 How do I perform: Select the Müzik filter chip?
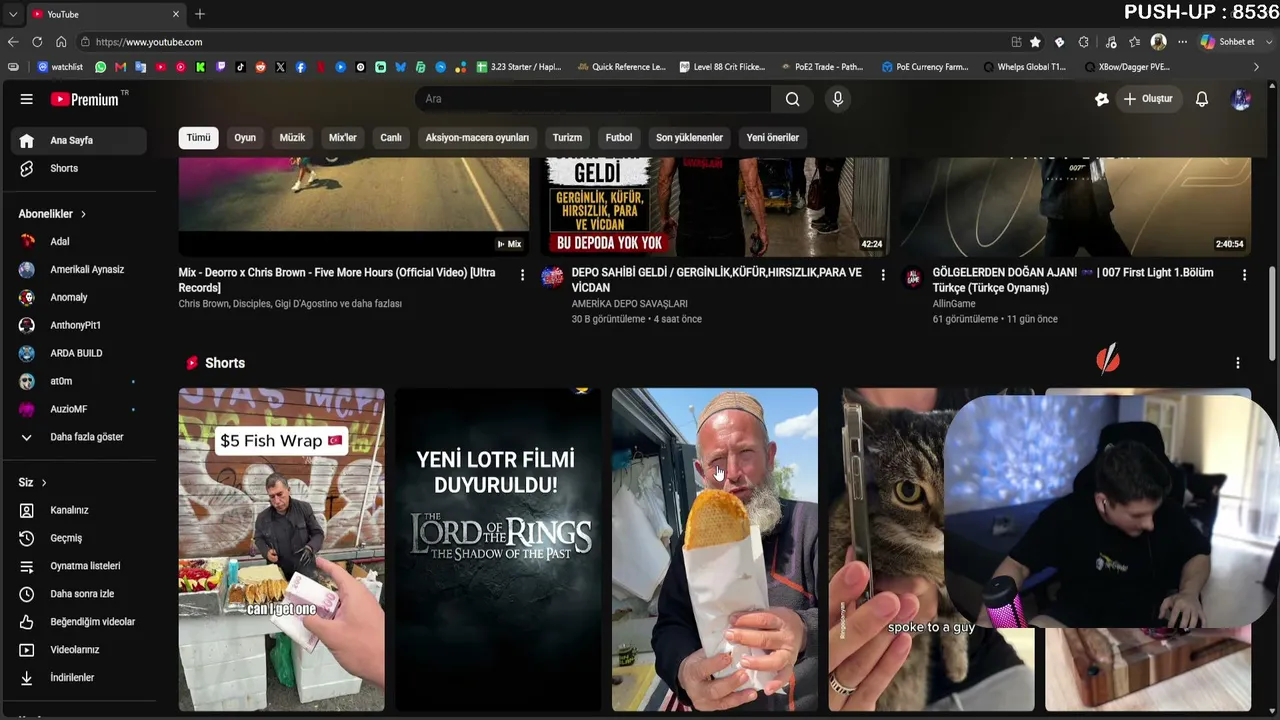[292, 138]
